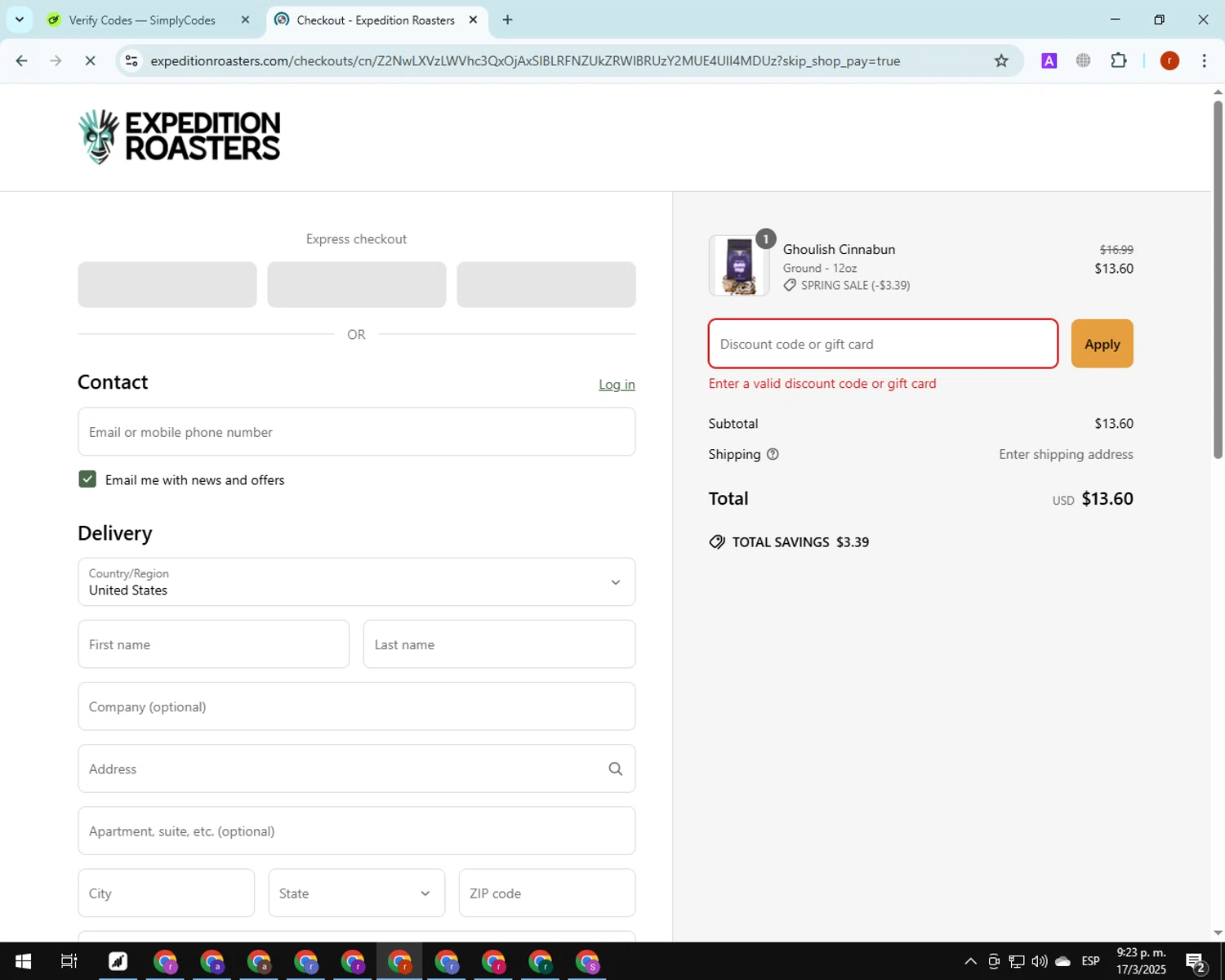Open the volume control in system tray
This screenshot has height=980, width=1225.
pos(1039,961)
